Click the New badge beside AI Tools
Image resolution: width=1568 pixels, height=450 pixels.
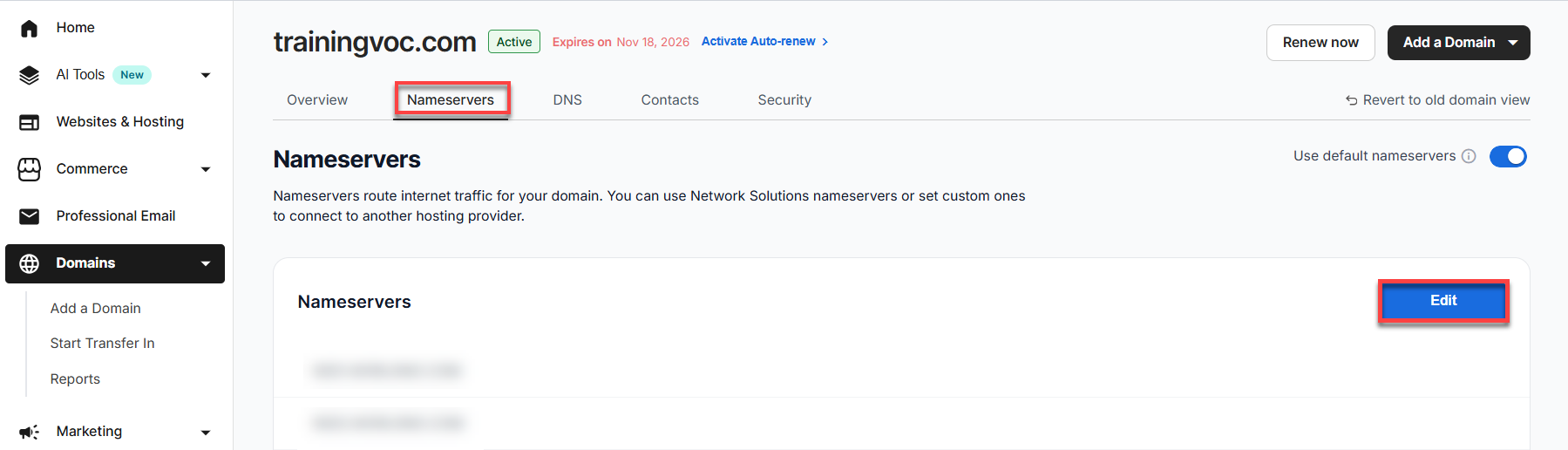pos(132,75)
